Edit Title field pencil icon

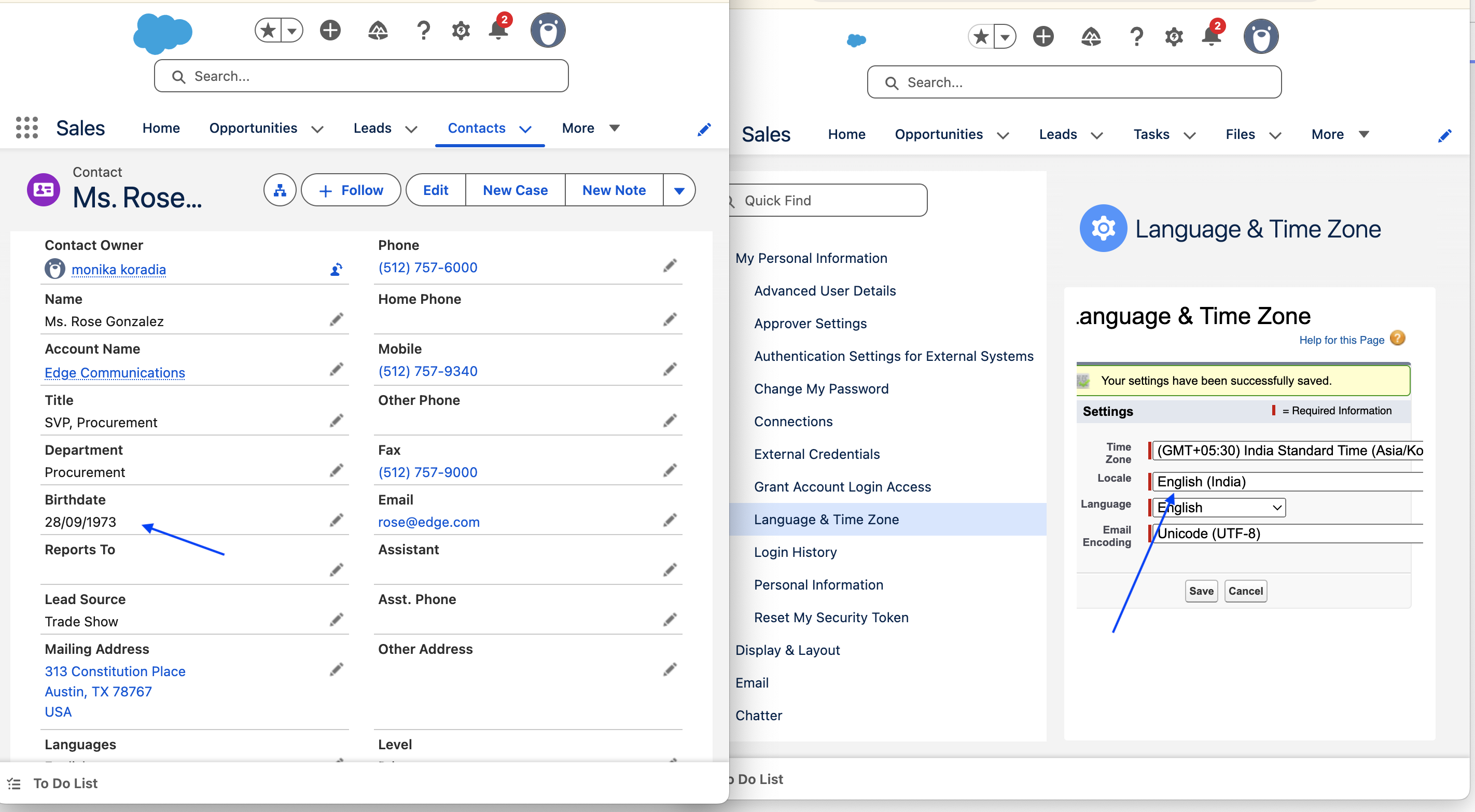pos(337,421)
